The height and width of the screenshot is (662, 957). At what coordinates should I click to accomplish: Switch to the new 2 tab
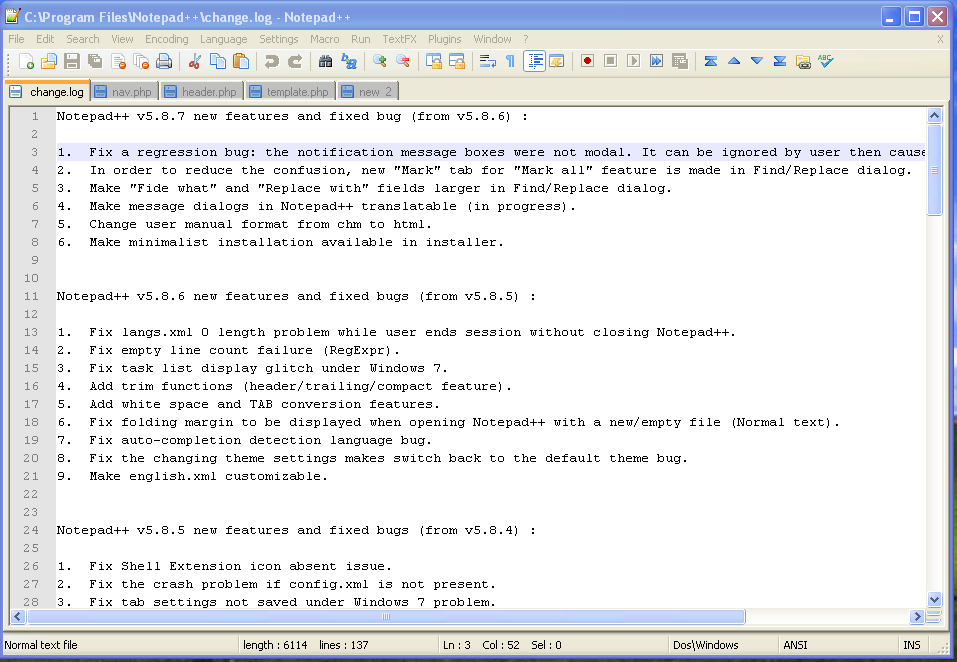(368, 92)
